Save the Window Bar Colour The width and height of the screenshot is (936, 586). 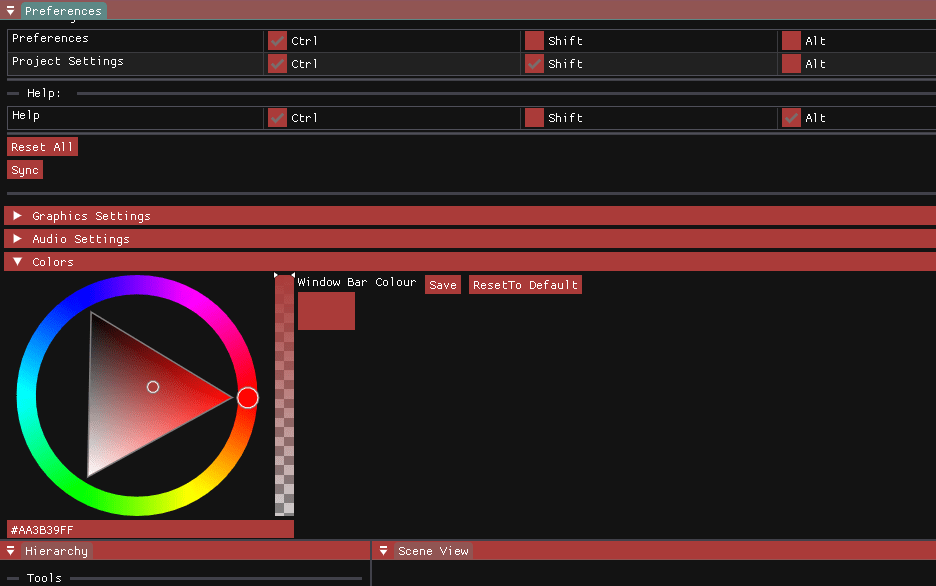[443, 285]
